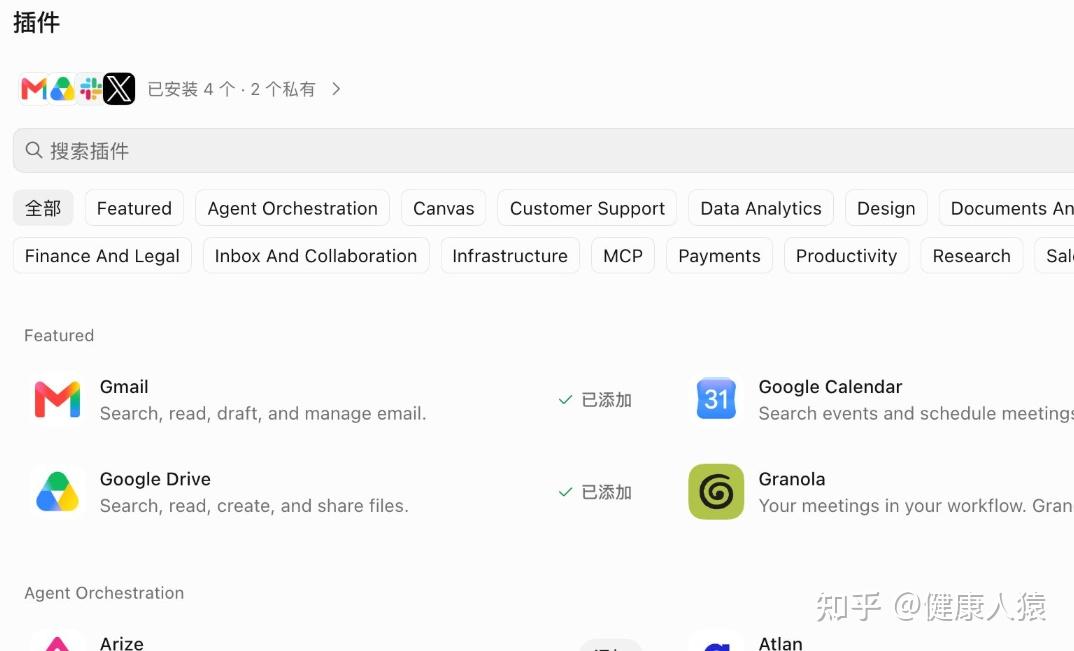This screenshot has height=651, width=1074.
Task: Click the Featured section heading above Gmail
Action: coord(59,335)
